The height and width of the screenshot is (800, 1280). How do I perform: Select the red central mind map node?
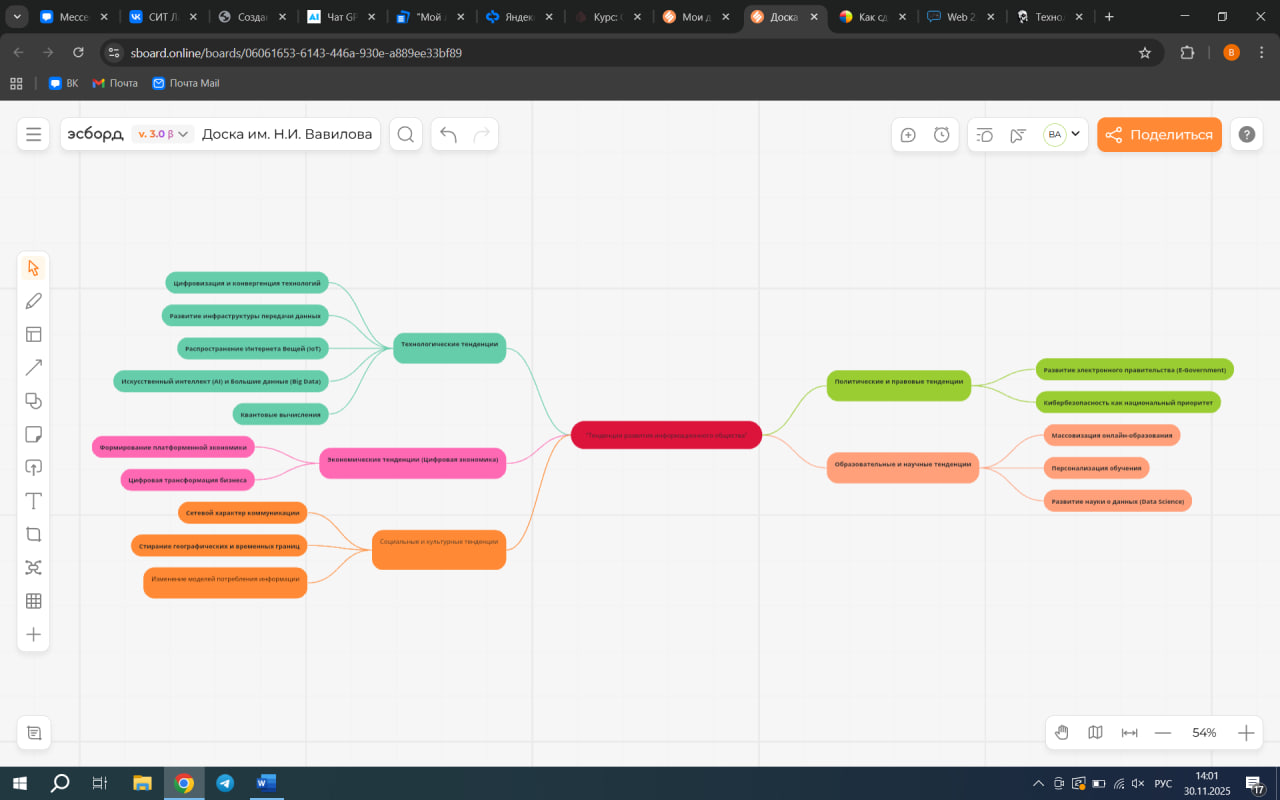point(666,435)
